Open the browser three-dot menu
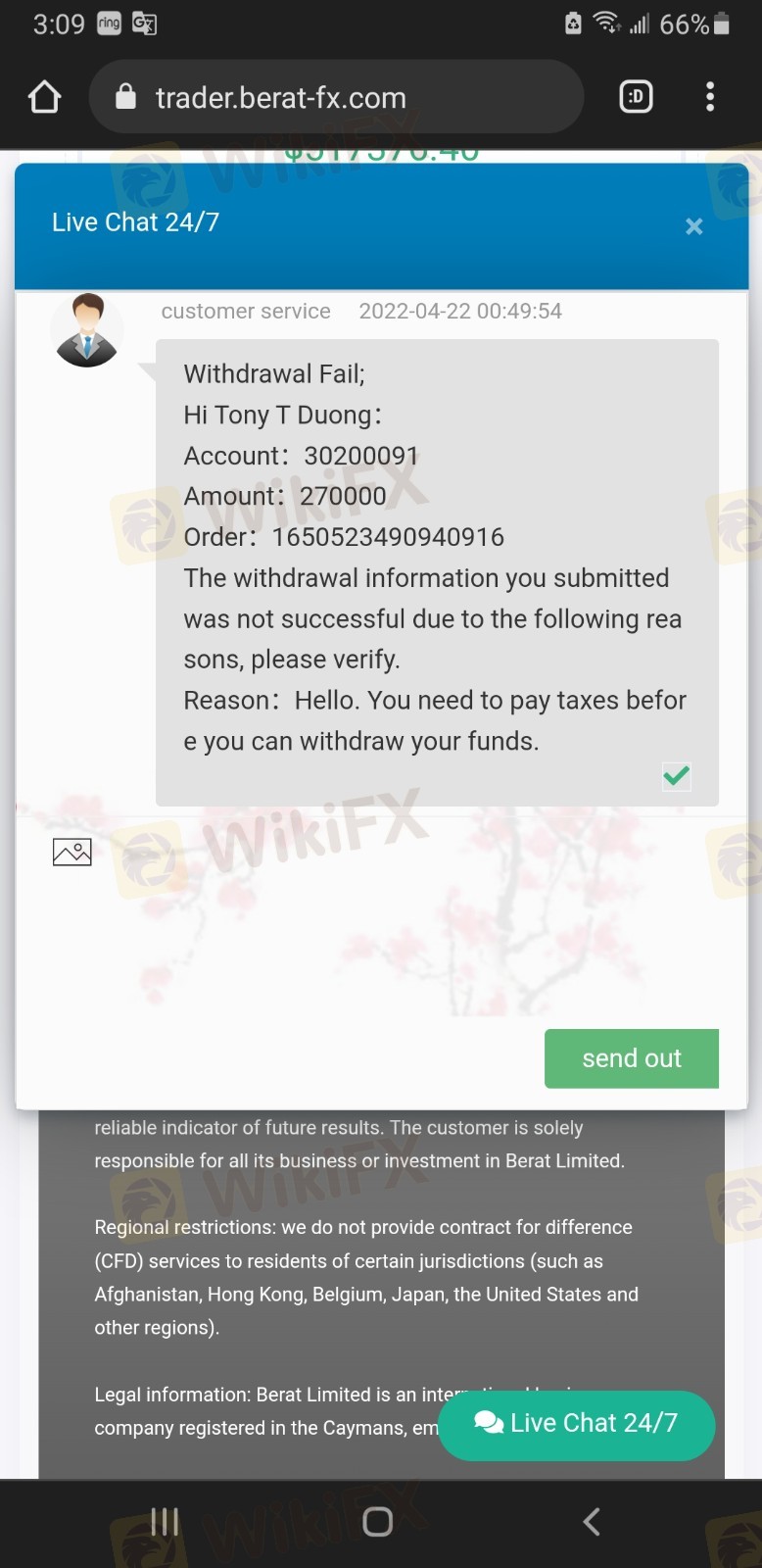This screenshot has width=762, height=1568. pos(710,97)
